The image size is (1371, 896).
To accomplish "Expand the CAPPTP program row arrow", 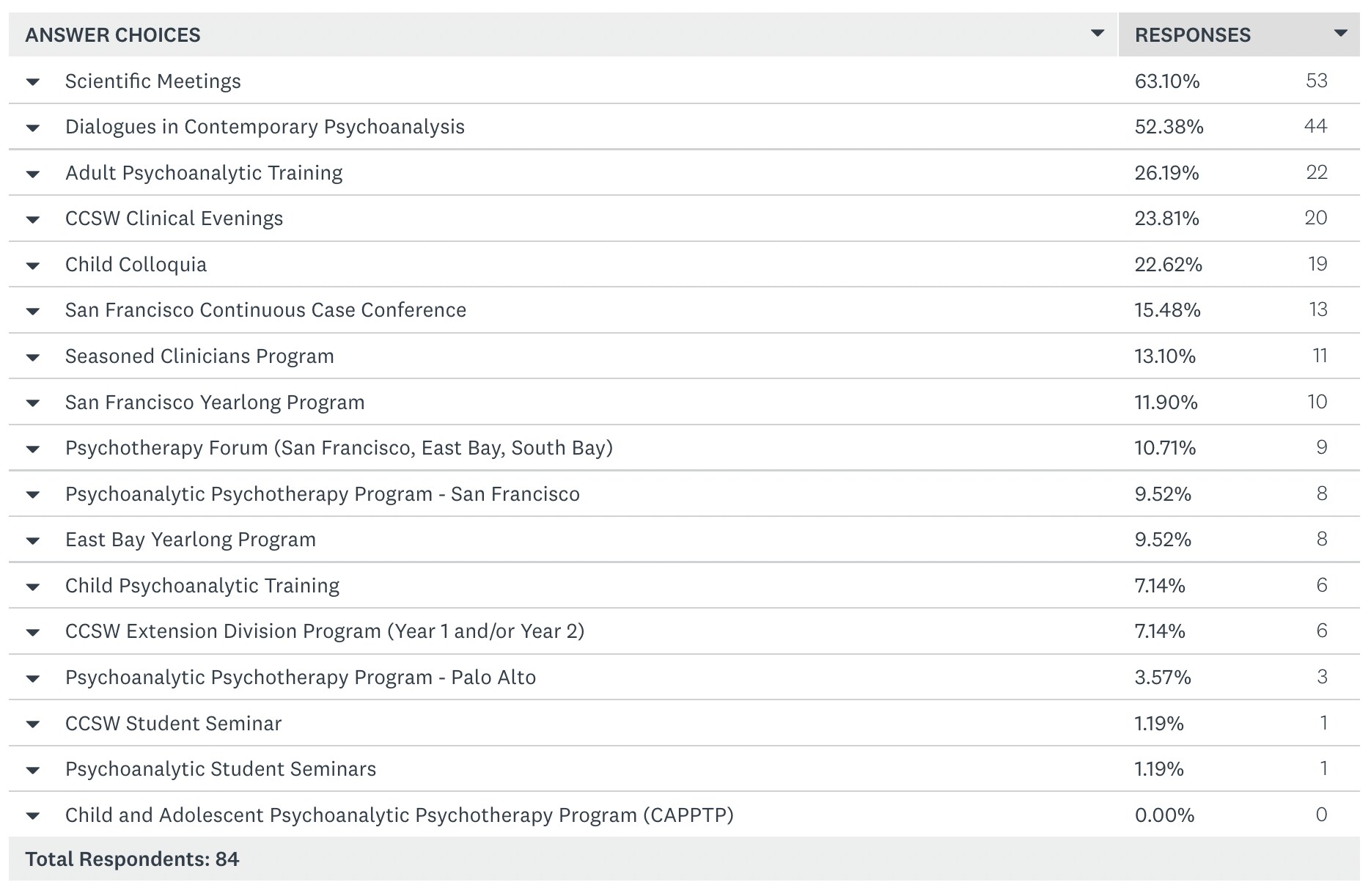I will click(33, 816).
